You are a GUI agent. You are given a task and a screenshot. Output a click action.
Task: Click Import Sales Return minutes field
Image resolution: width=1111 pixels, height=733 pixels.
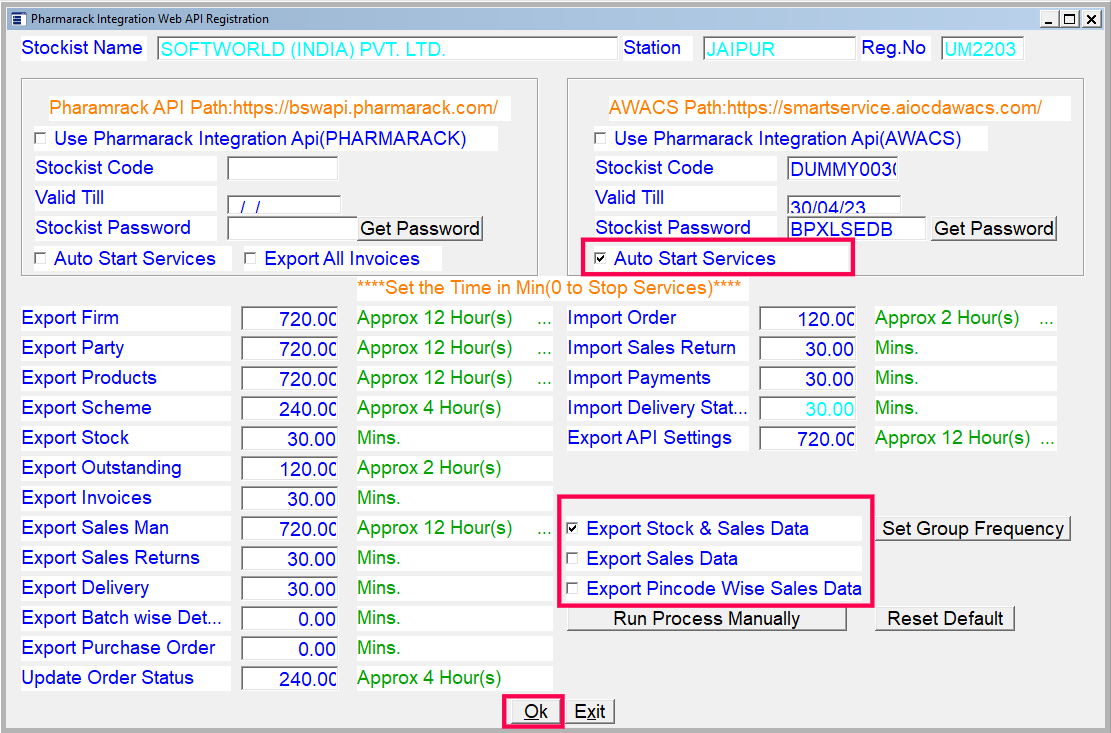[808, 348]
